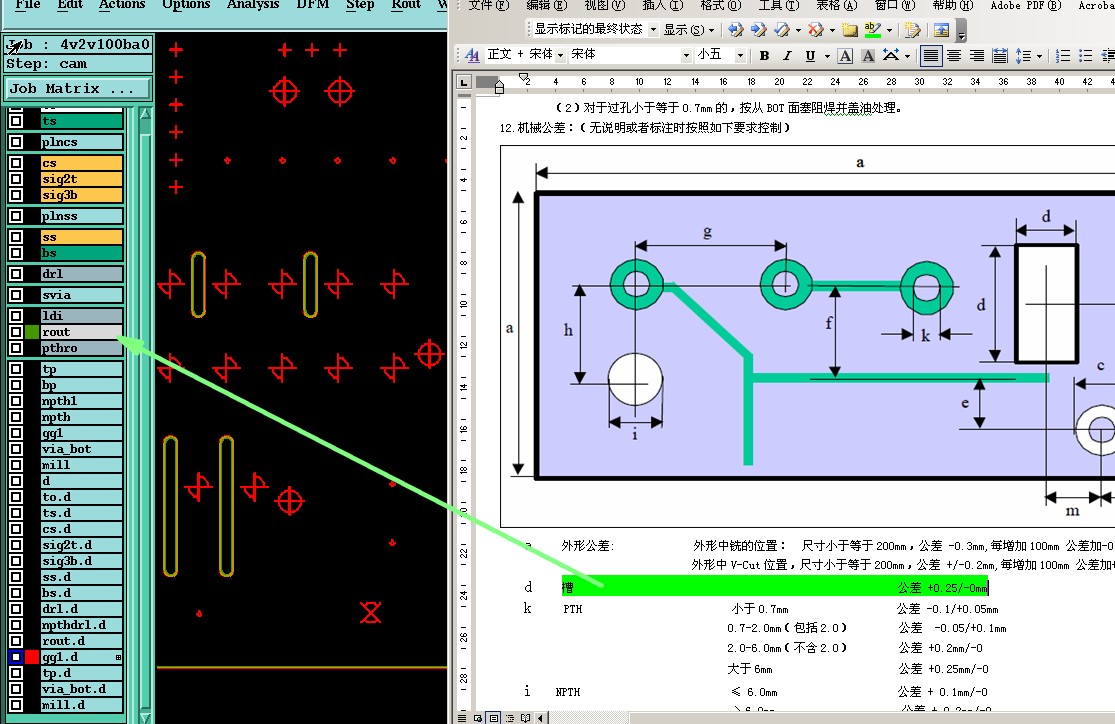
Task: Expand the font size 小五 dropdown
Action: tap(740, 55)
